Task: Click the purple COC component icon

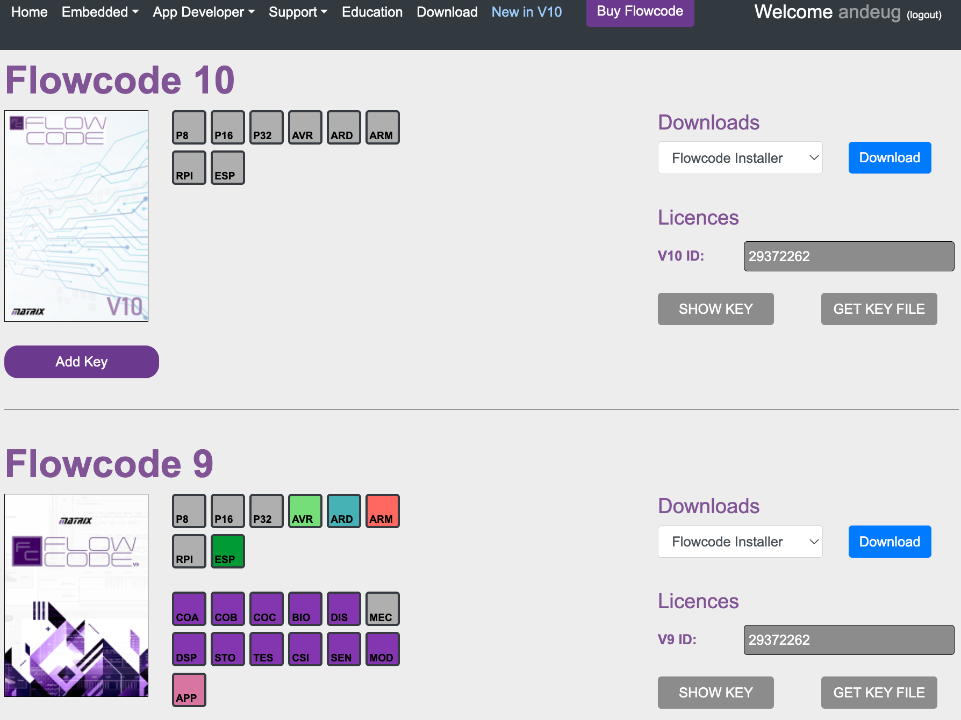Action: tap(267, 609)
